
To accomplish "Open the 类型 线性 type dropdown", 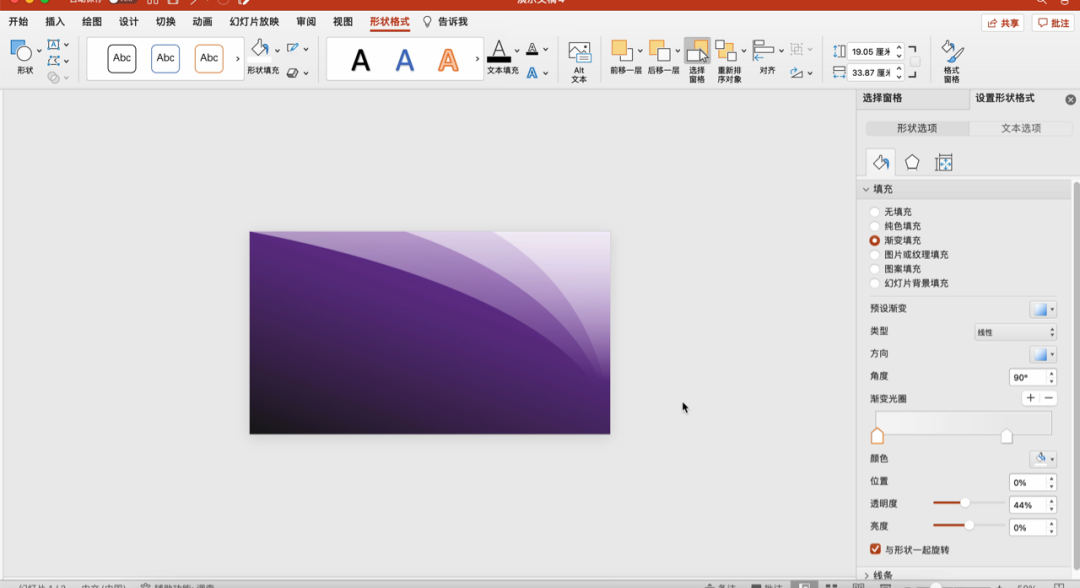I will tap(1015, 332).
